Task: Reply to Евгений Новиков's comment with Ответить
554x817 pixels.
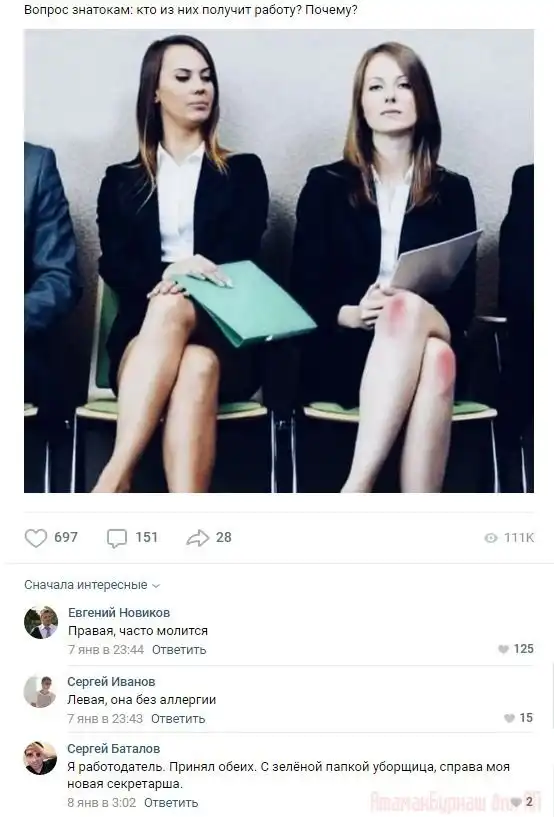Action: coord(179,650)
